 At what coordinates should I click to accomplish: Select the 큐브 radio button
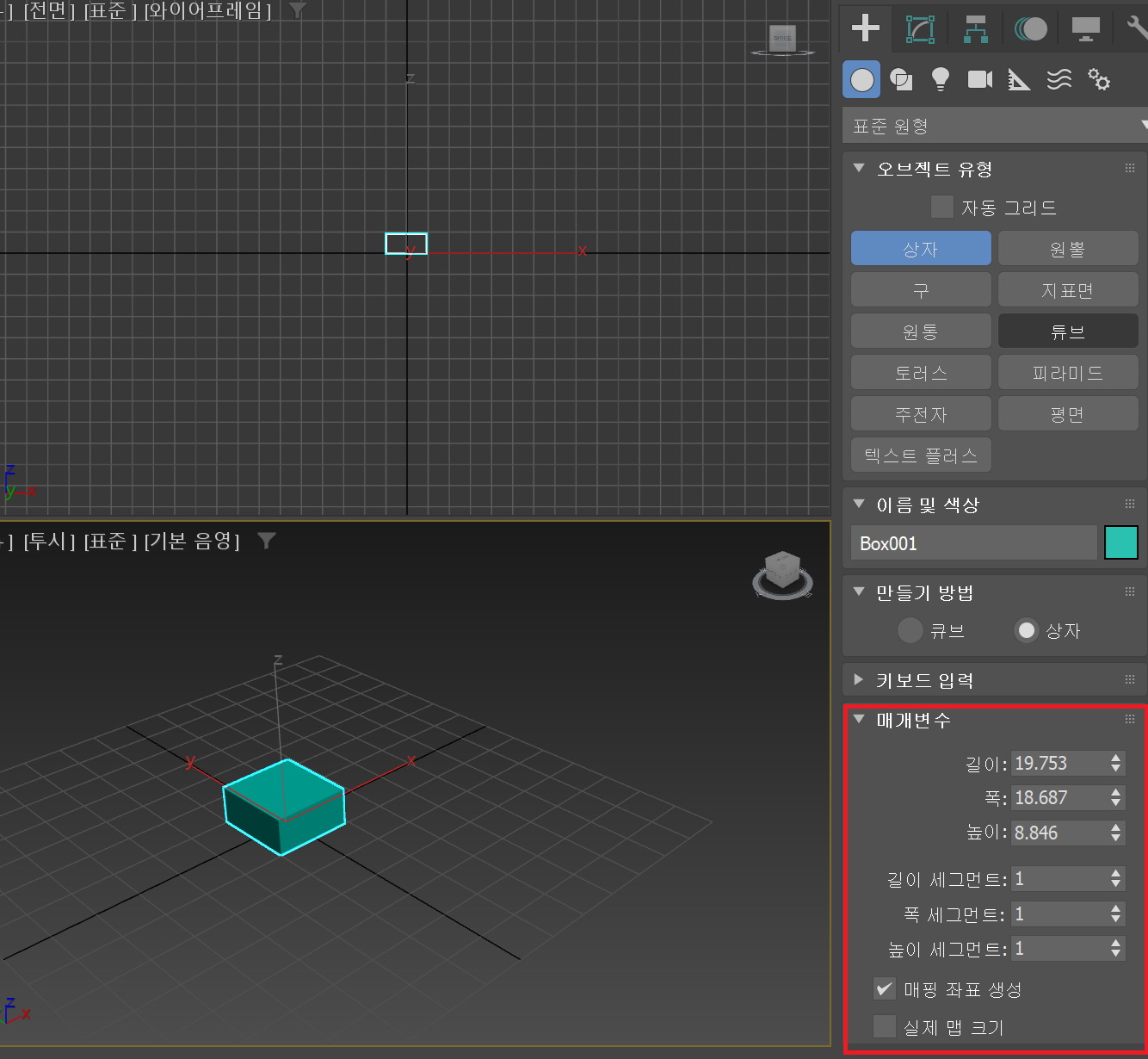coord(910,630)
